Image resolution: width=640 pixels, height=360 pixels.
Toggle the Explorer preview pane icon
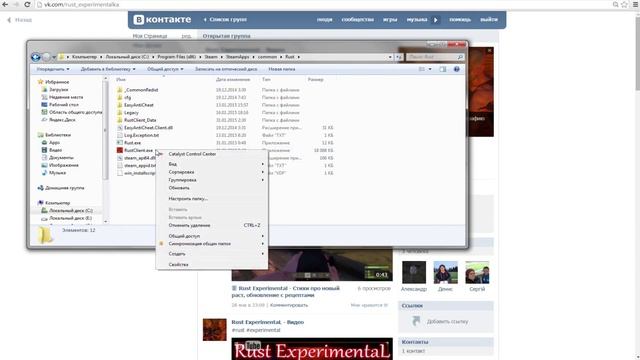(x=443, y=69)
